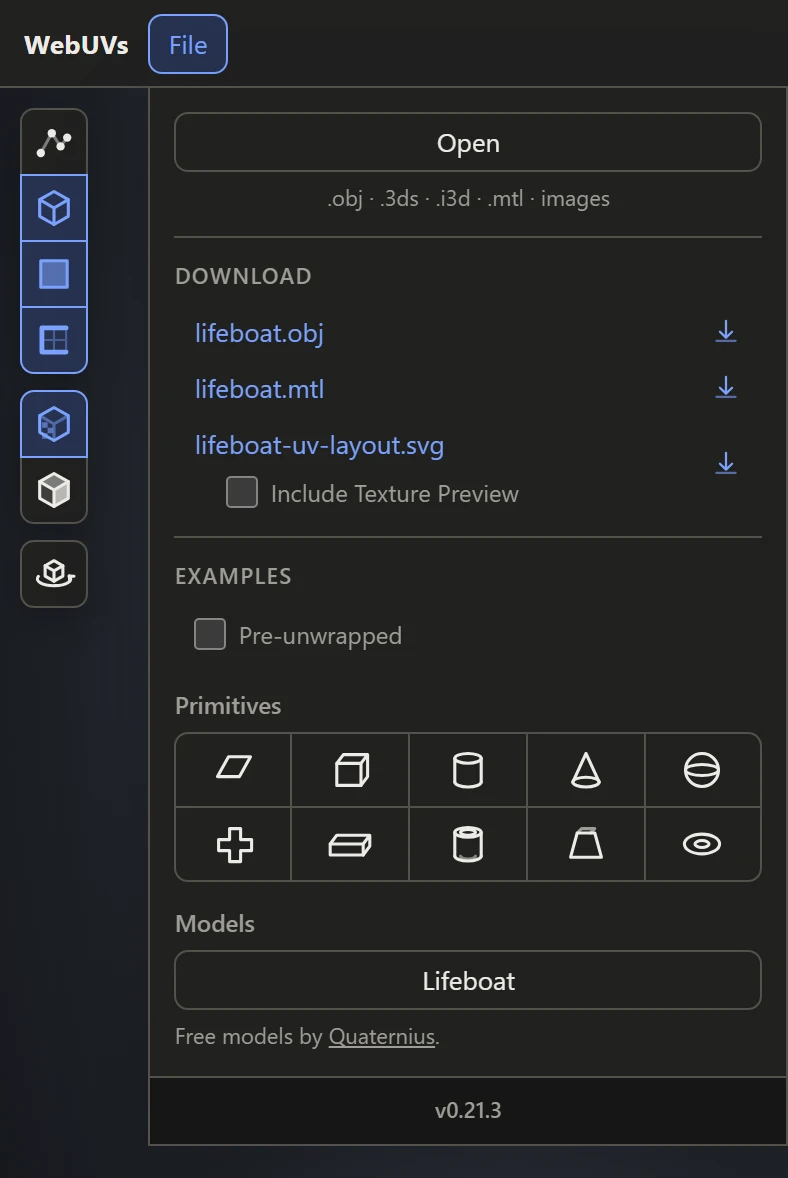Toggle the solid square view icon

[54, 274]
